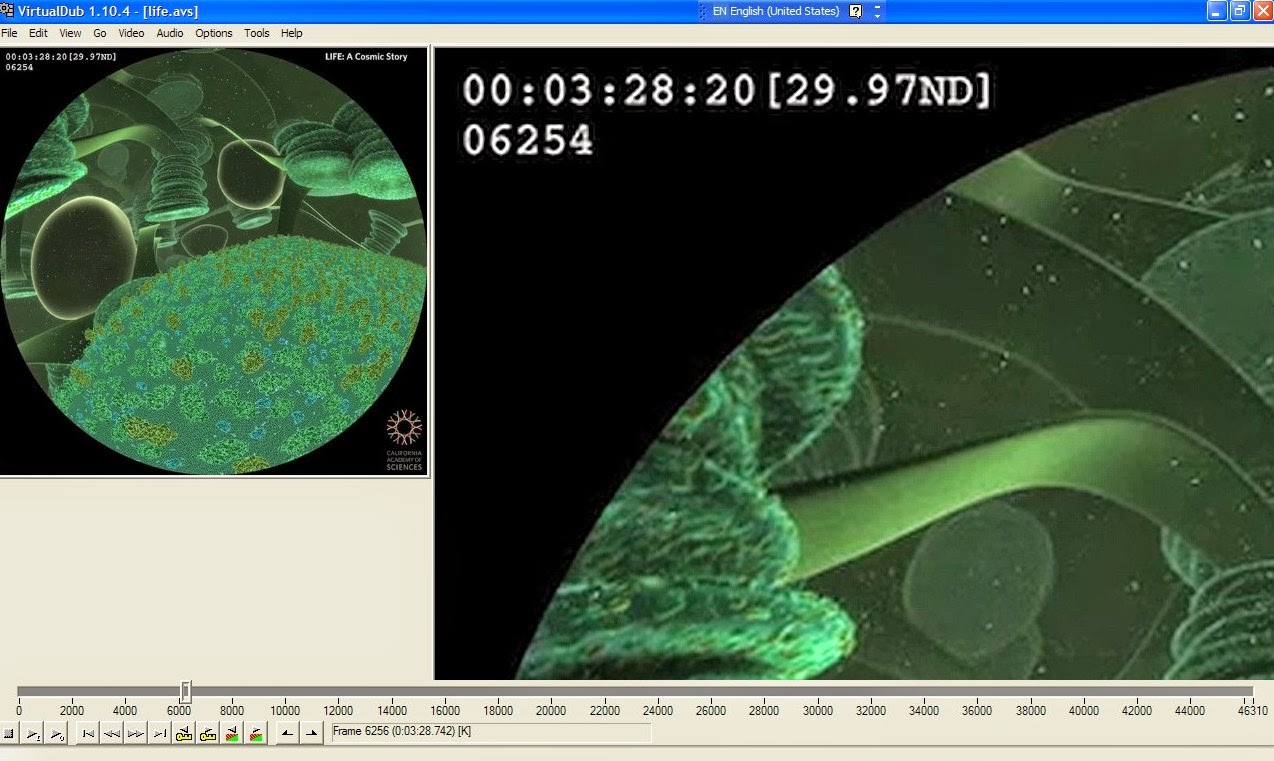Open the Go menu
This screenshot has width=1274, height=761.
click(x=100, y=33)
